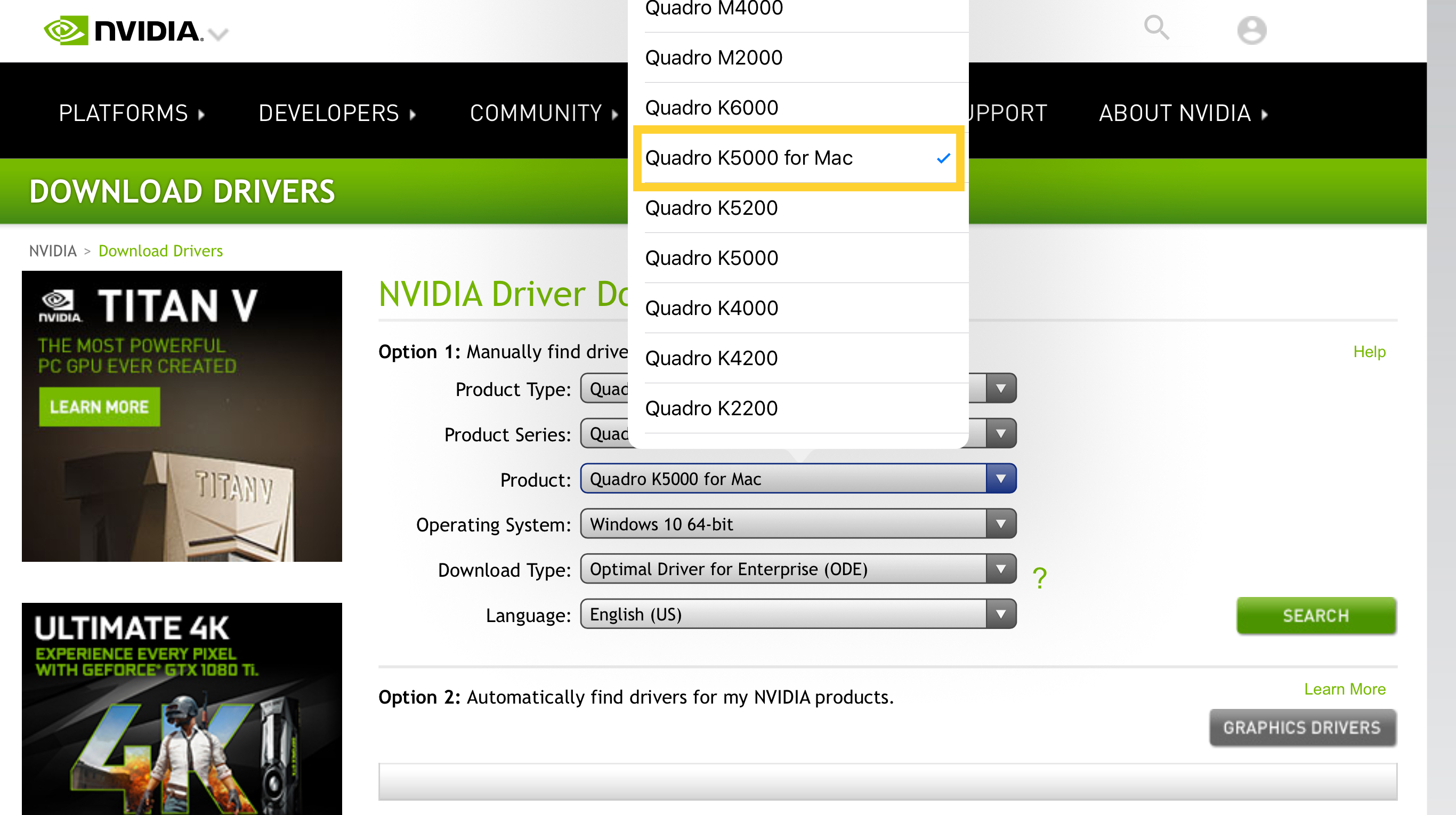
Task: Open the Operating System dropdown
Action: [x=797, y=524]
